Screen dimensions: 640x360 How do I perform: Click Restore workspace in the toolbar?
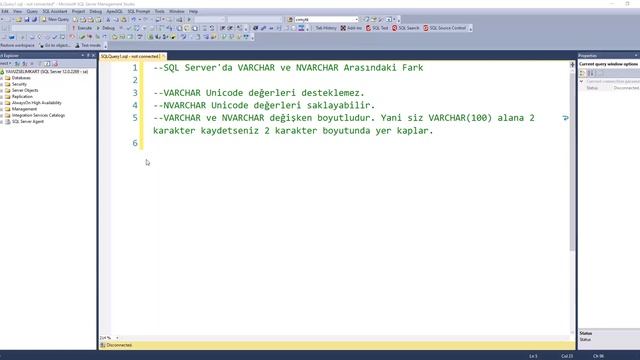click(x=17, y=45)
